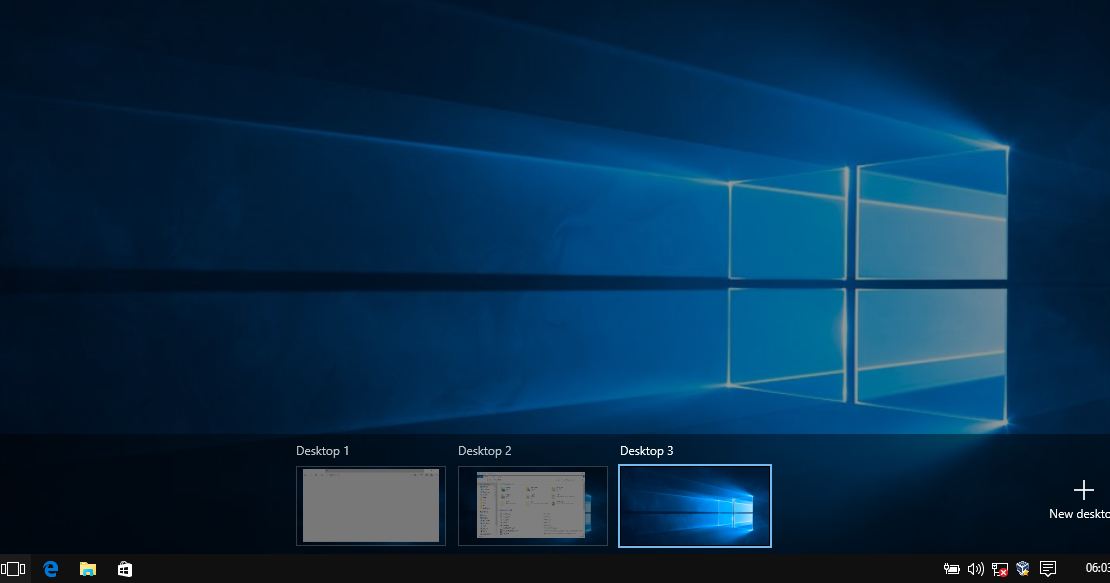Open the VirtualBox Guest Additions tray icon

pos(1022,568)
